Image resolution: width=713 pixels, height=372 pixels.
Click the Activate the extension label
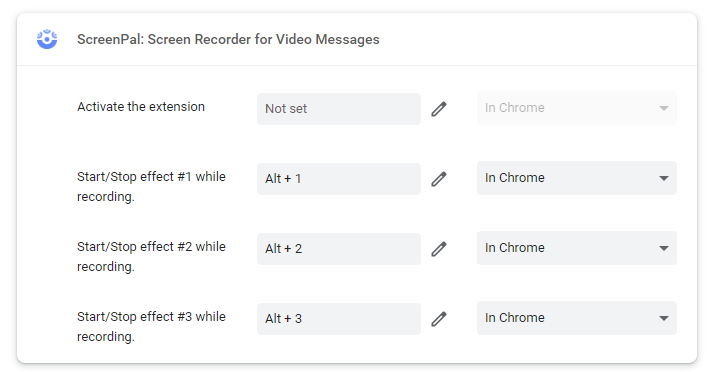(141, 106)
